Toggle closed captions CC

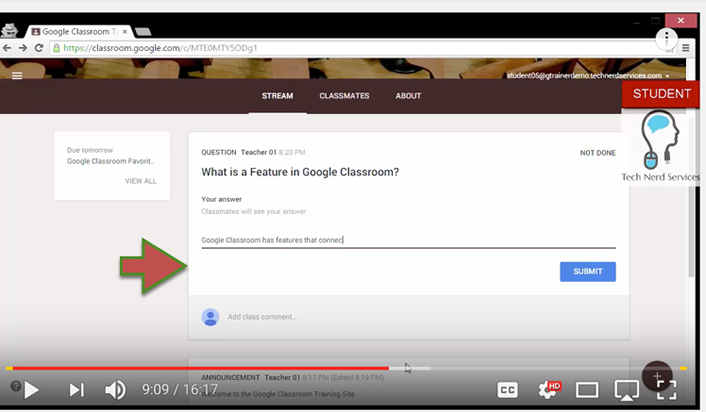point(507,390)
